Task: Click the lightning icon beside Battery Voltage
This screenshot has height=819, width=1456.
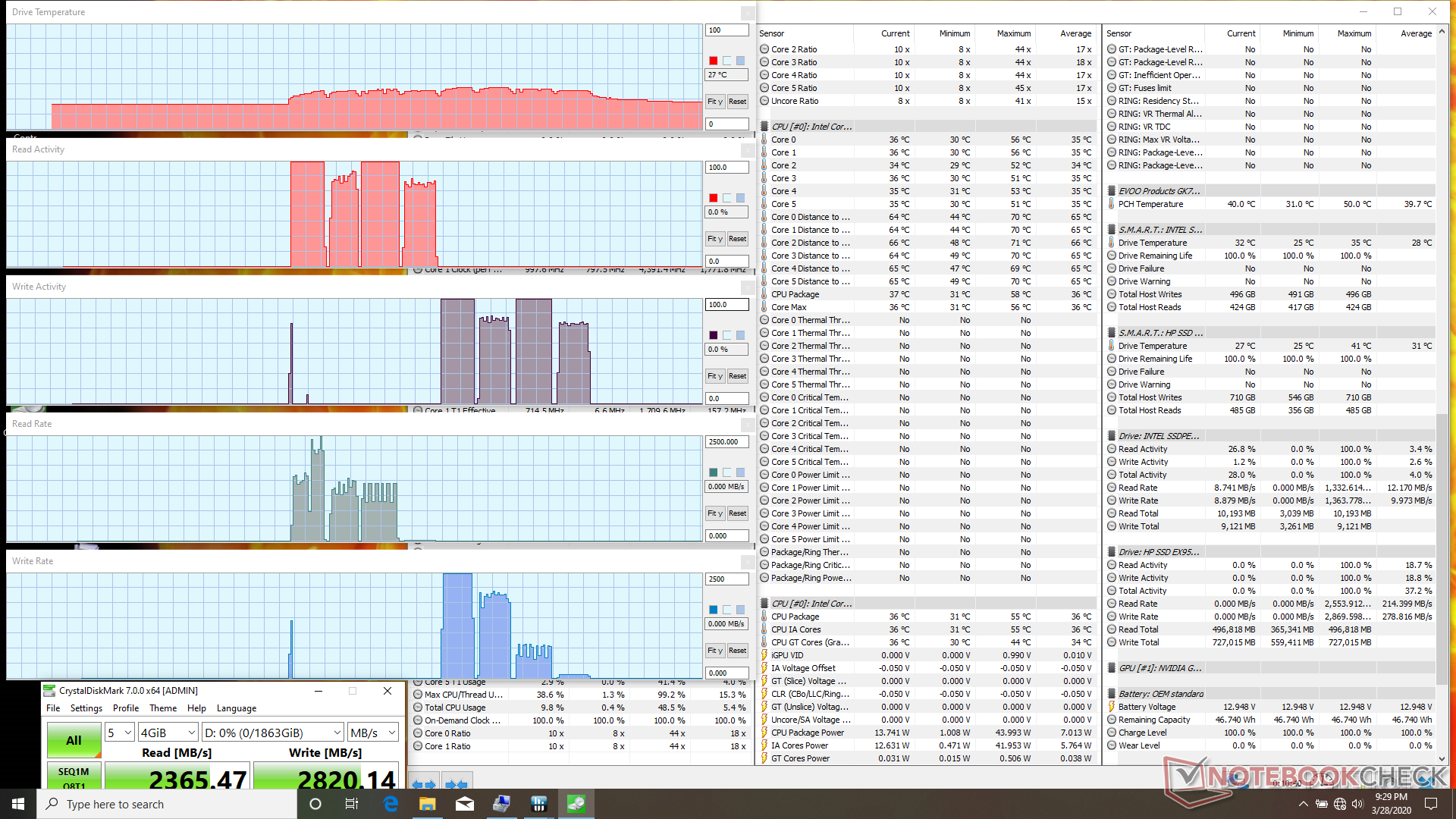Action: 1111,707
